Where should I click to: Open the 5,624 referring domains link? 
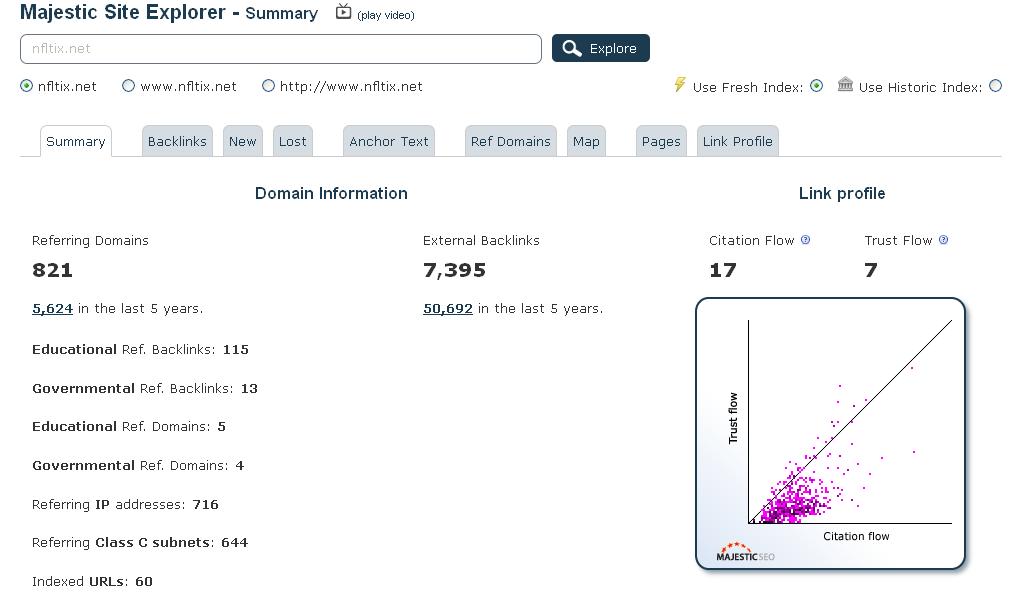pyautogui.click(x=52, y=309)
